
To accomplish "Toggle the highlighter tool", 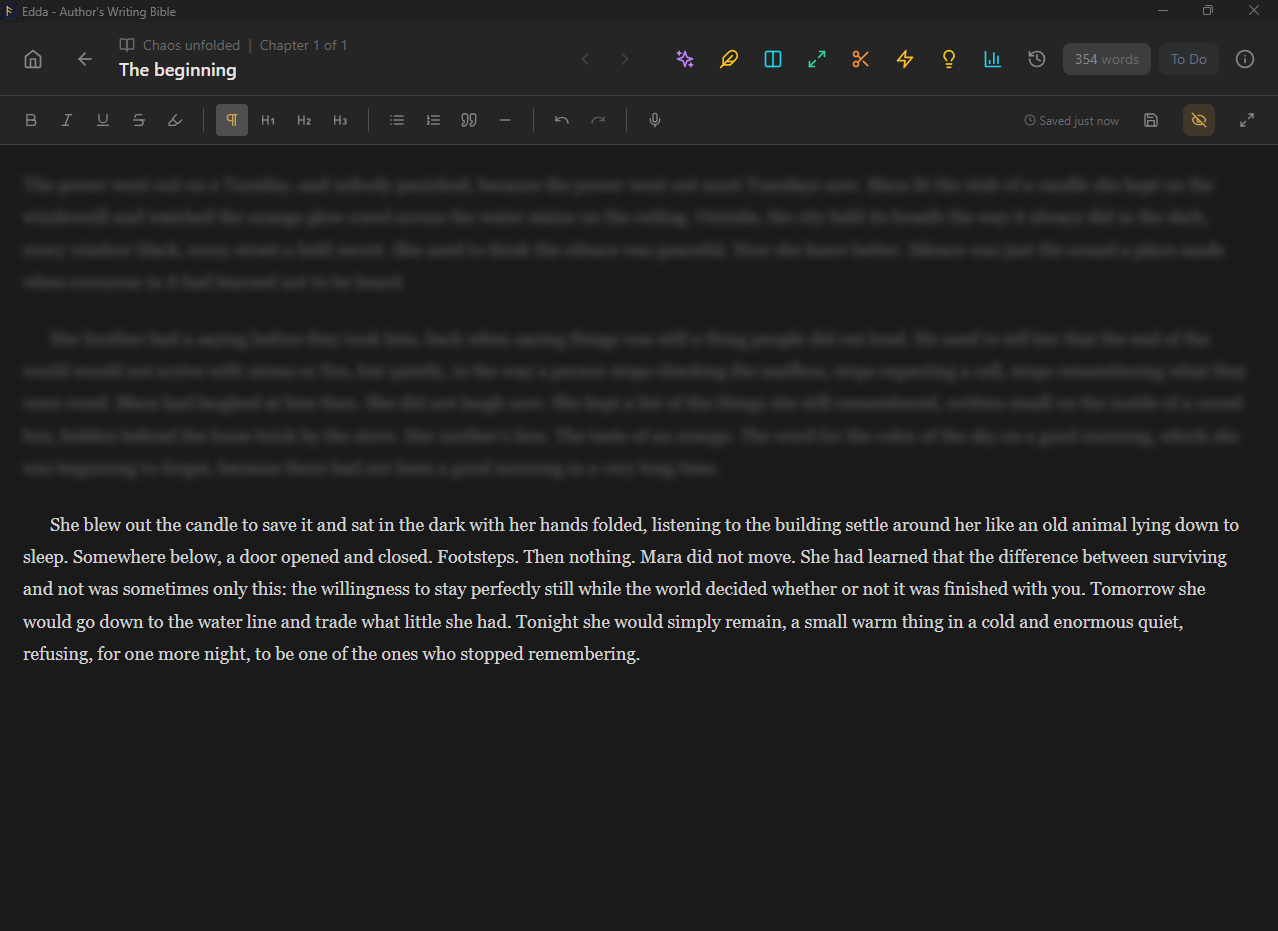I will click(x=175, y=120).
